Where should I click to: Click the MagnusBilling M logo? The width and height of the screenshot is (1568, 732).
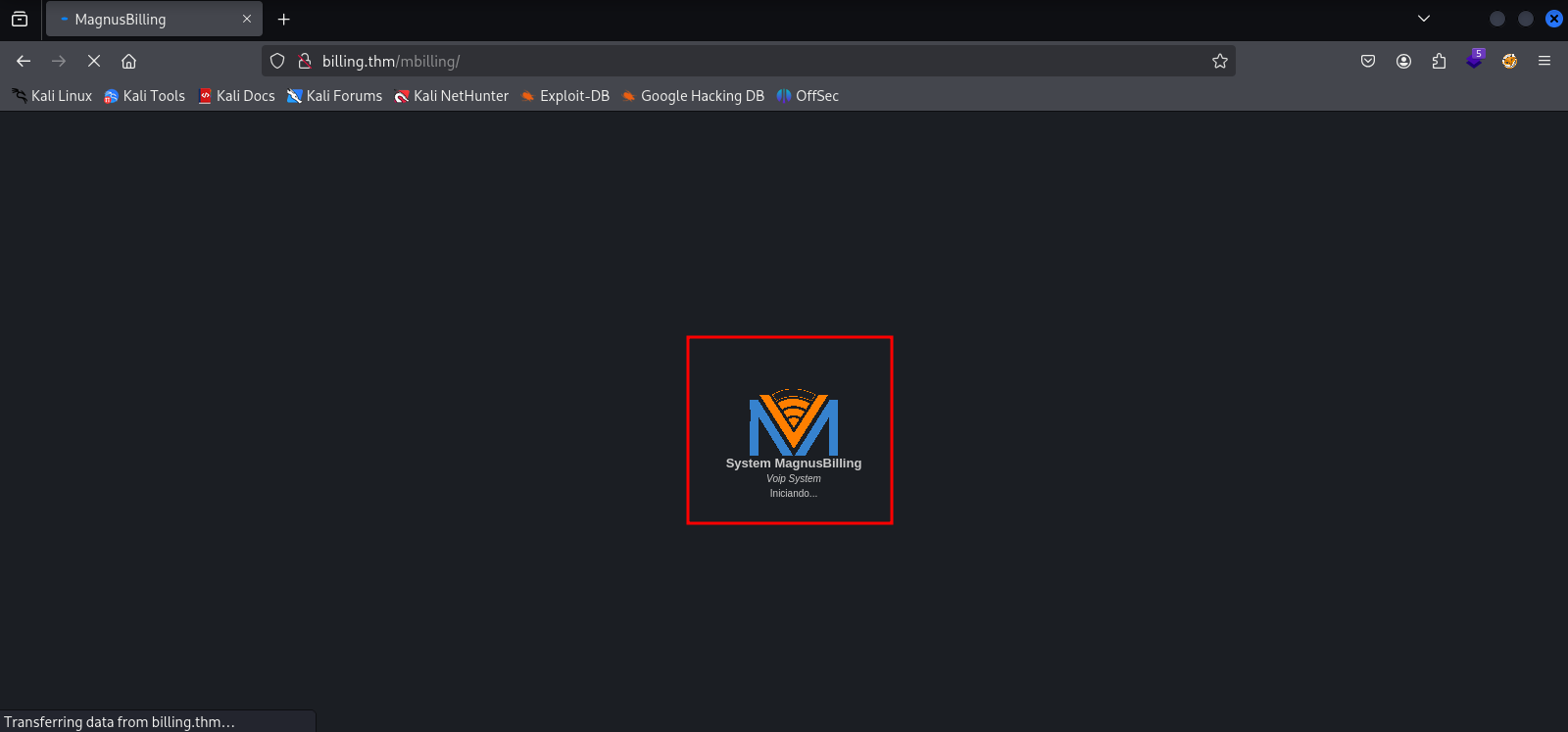pos(794,422)
